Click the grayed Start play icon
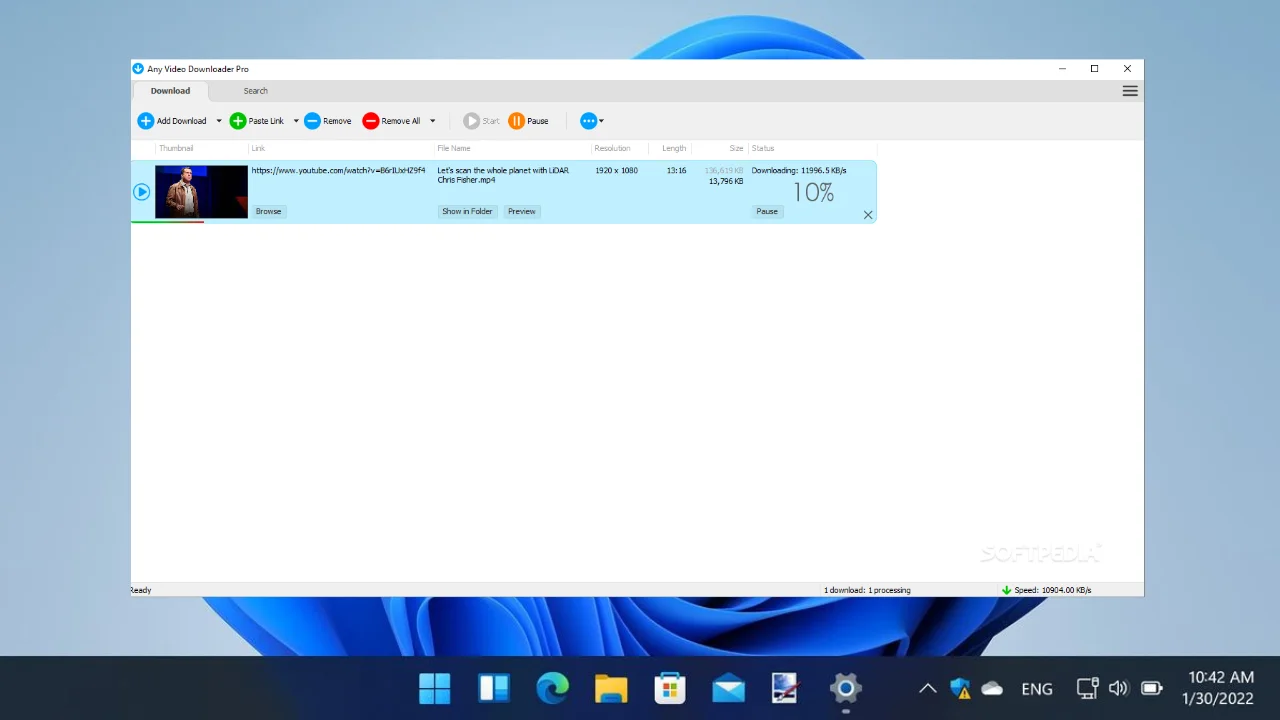The image size is (1280, 720). point(471,121)
